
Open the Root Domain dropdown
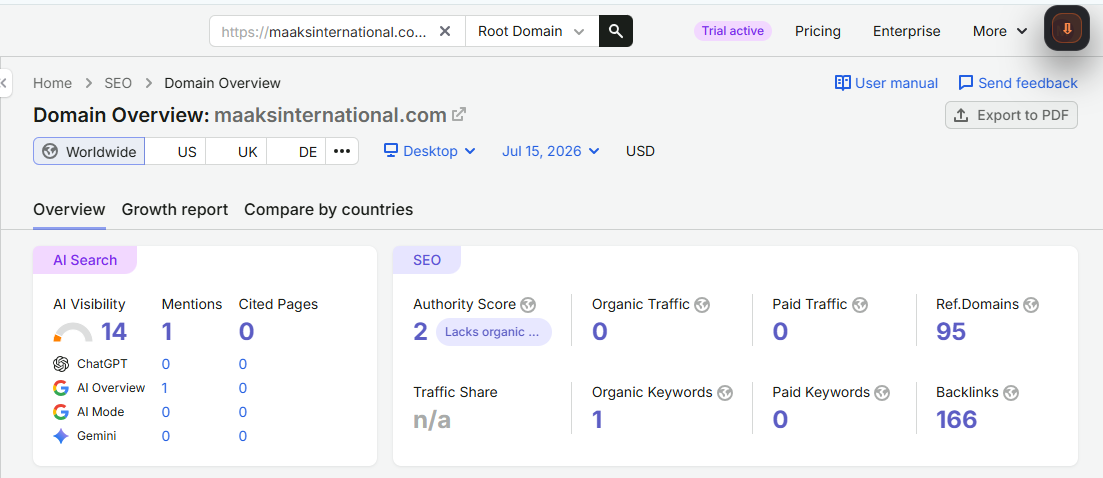pyautogui.click(x=531, y=31)
